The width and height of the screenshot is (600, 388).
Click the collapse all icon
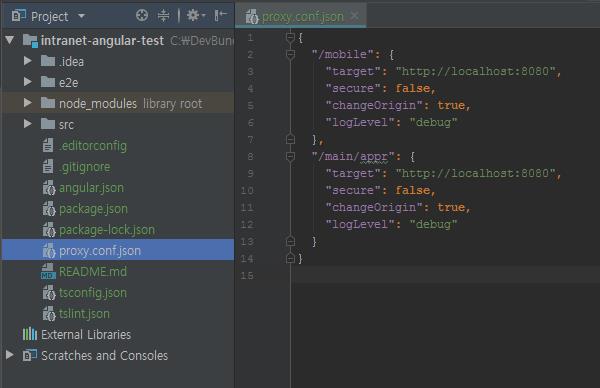pos(163,16)
